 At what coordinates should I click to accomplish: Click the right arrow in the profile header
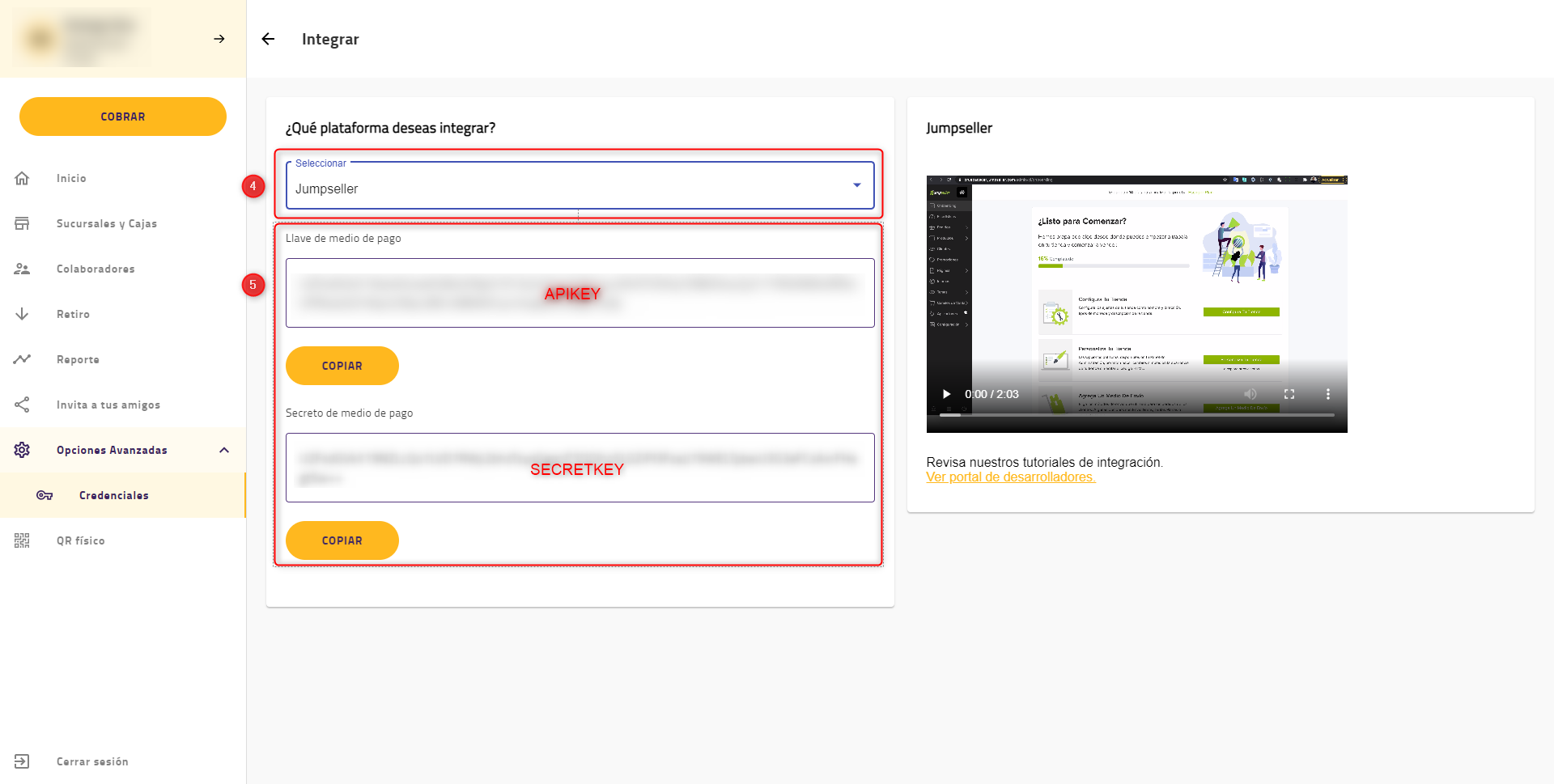219,39
